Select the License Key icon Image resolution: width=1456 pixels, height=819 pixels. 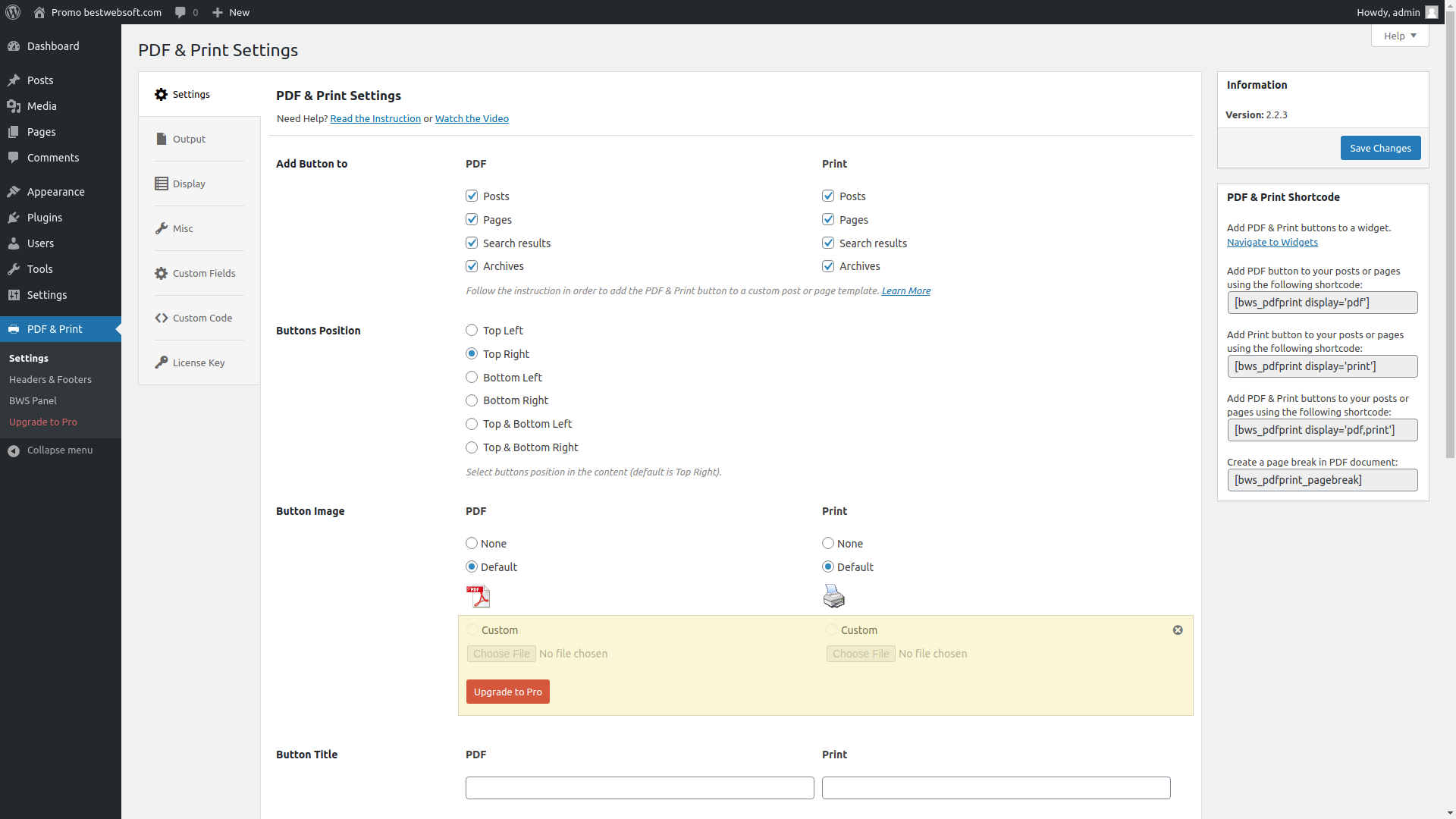(161, 362)
